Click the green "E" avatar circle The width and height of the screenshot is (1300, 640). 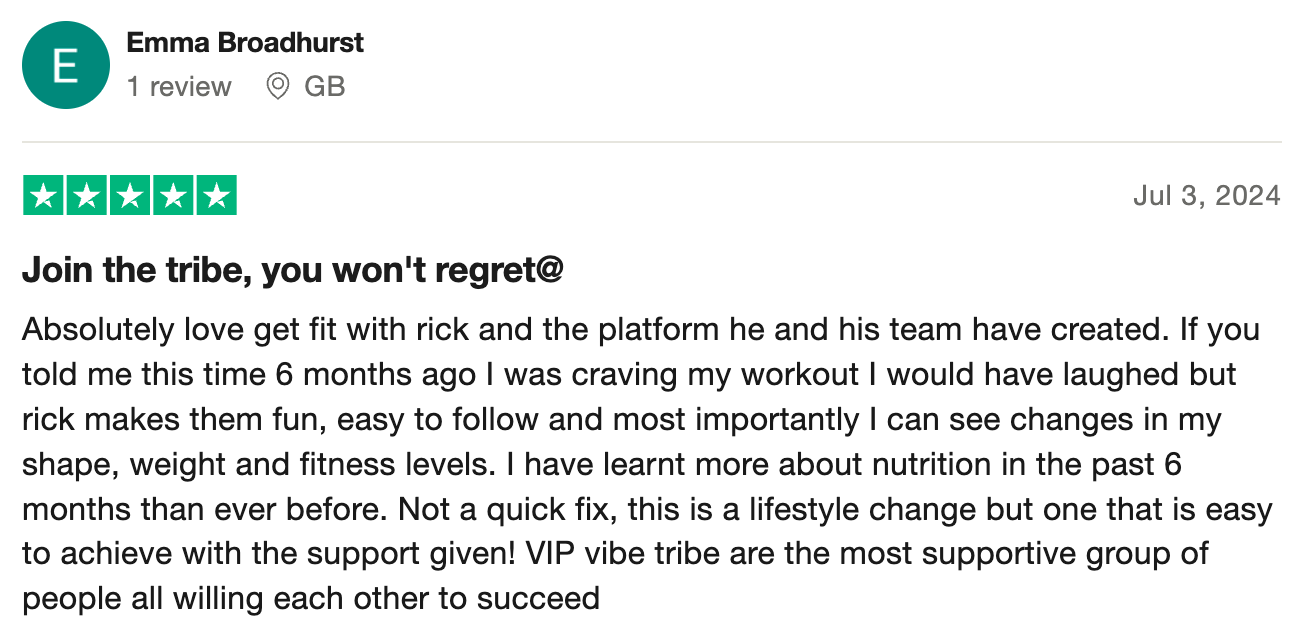click(x=65, y=65)
